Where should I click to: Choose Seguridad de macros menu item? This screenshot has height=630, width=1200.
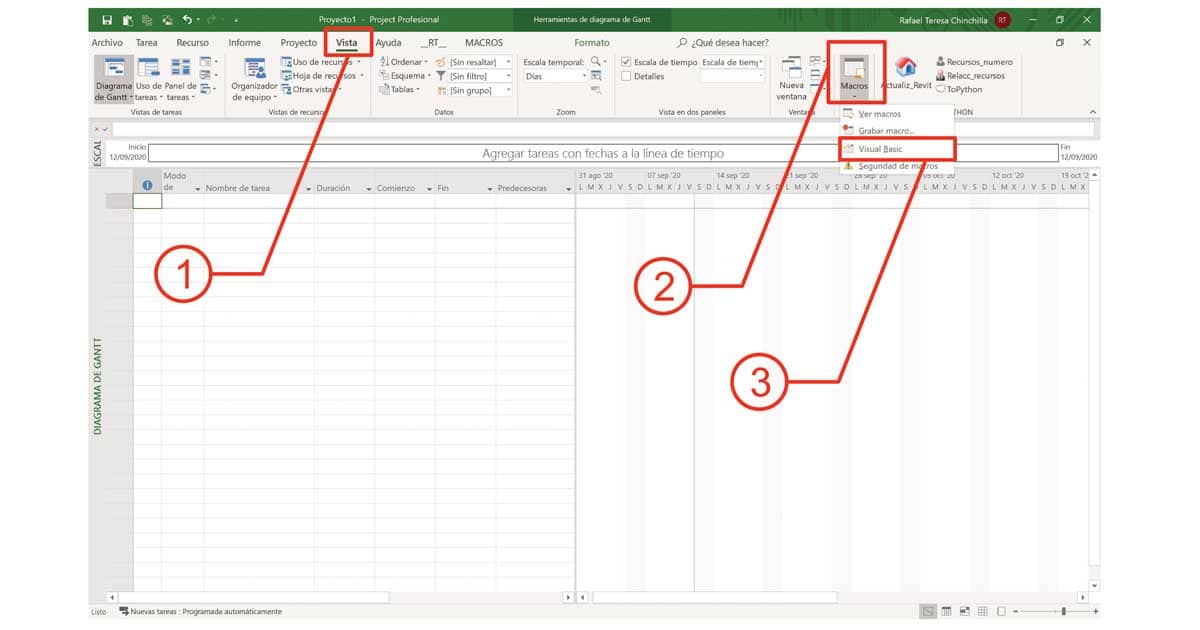point(896,166)
